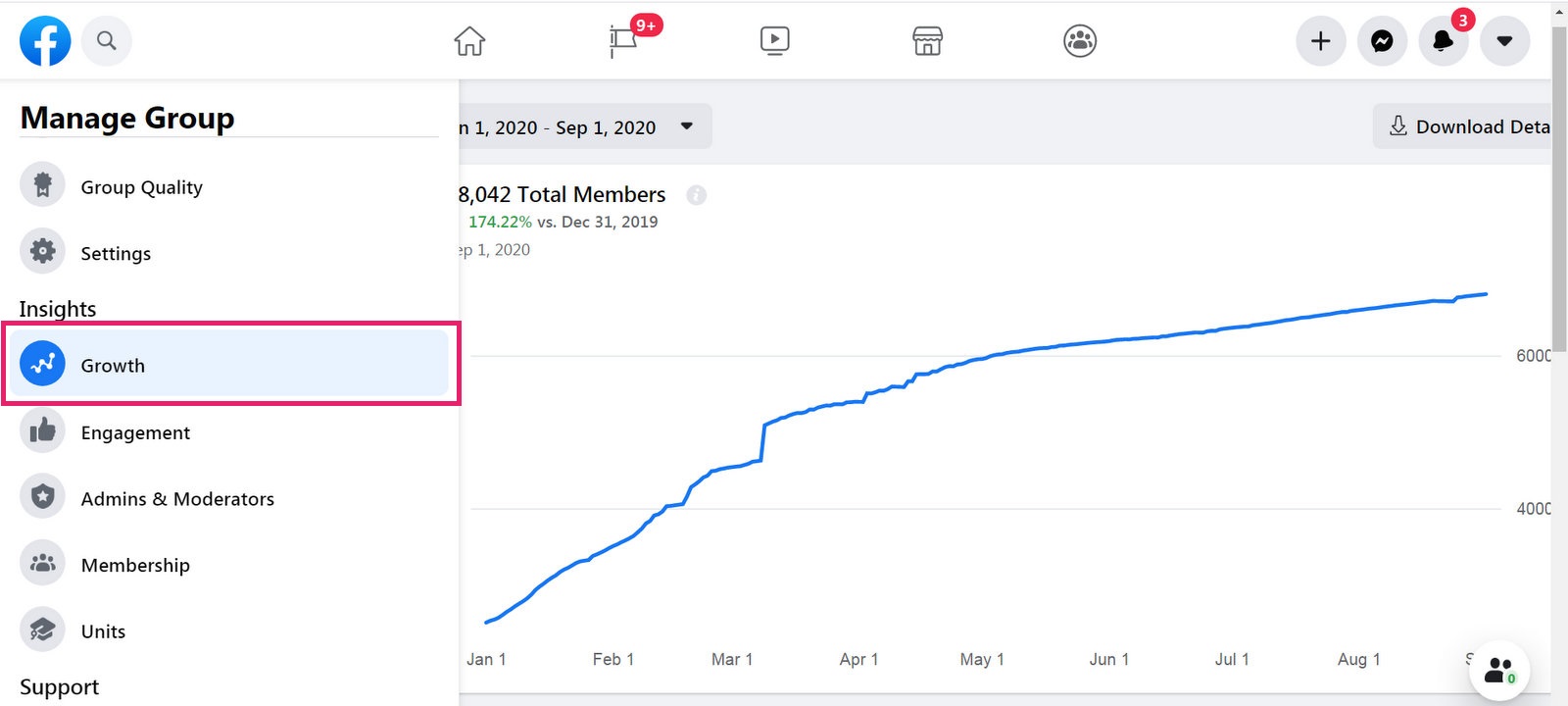The image size is (1568, 706).
Task: Open the Units item in the sidebar
Action: [229, 630]
